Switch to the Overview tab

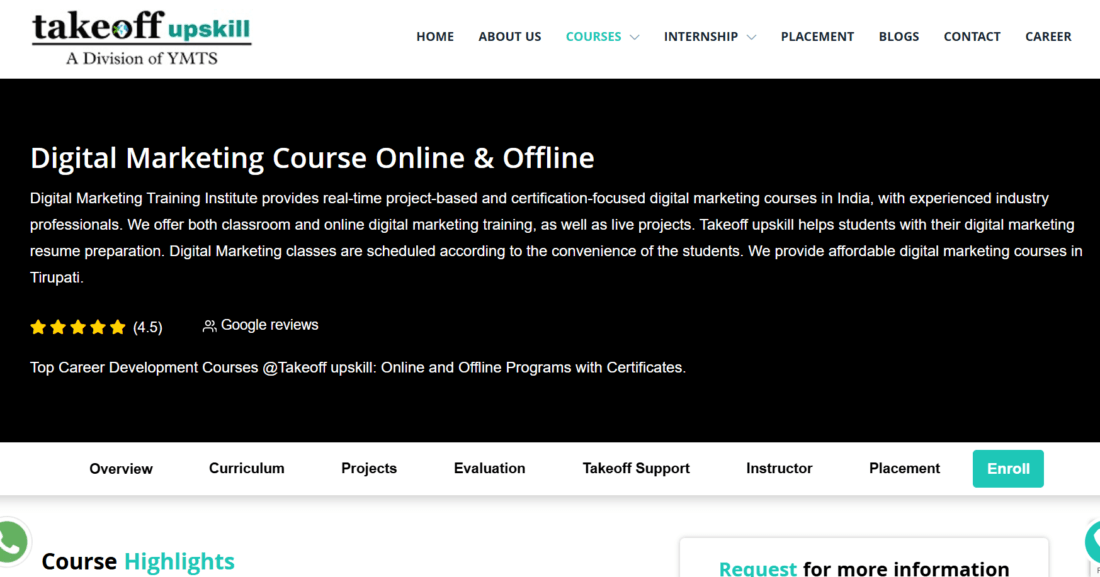[x=121, y=468]
